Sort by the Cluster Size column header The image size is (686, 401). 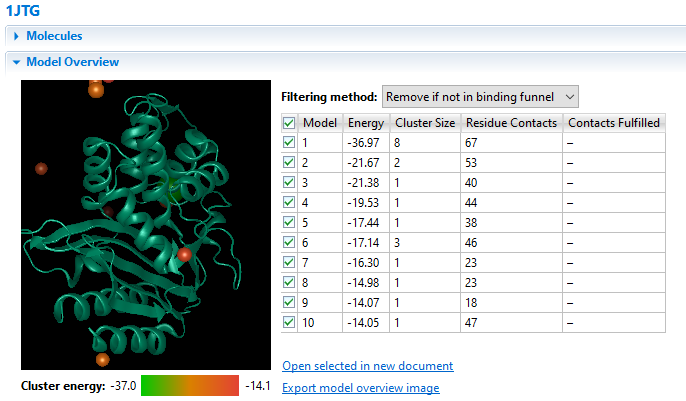425,123
